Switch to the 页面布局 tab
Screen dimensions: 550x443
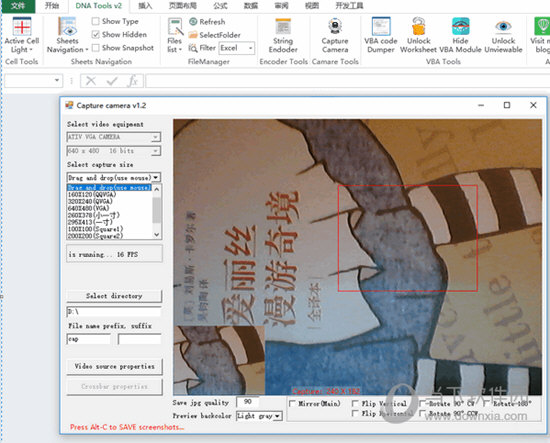[183, 6]
